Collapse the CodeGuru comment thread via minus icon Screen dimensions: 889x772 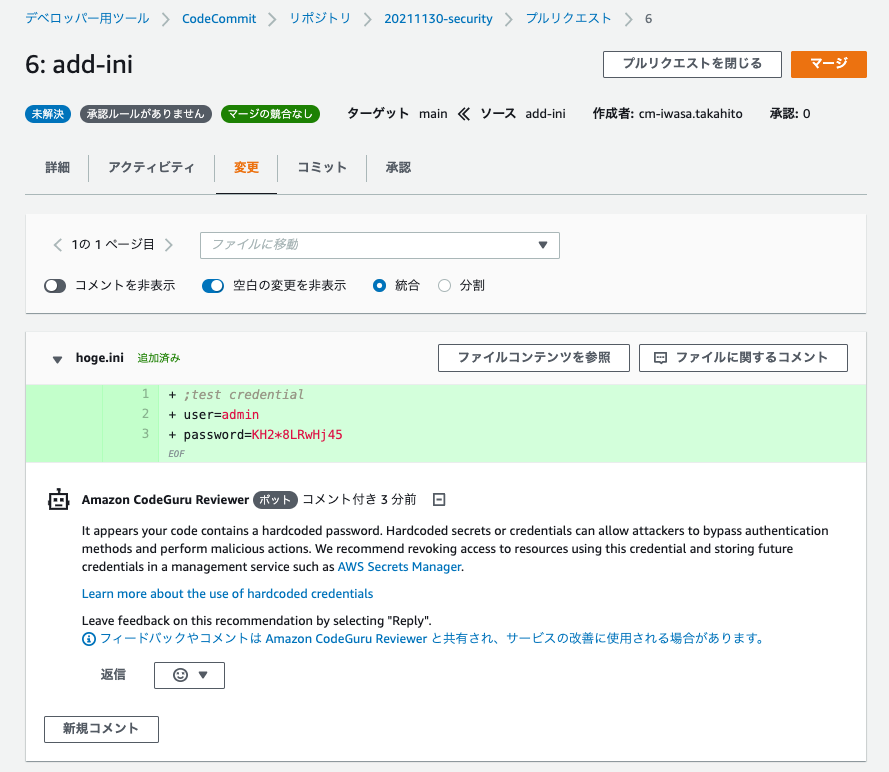click(438, 499)
